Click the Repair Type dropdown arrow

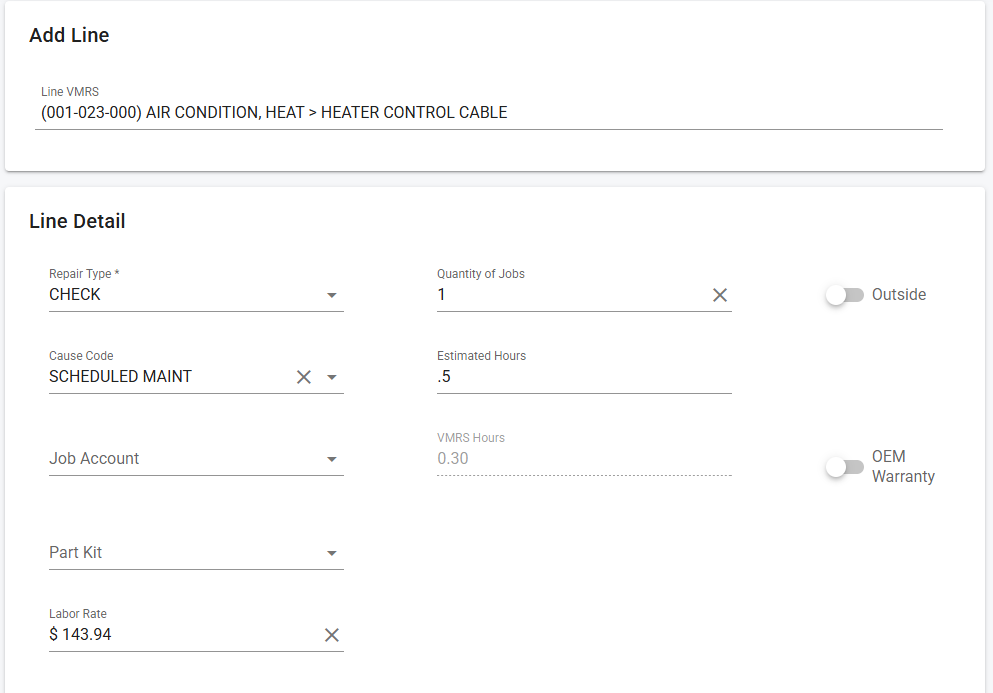(x=332, y=295)
